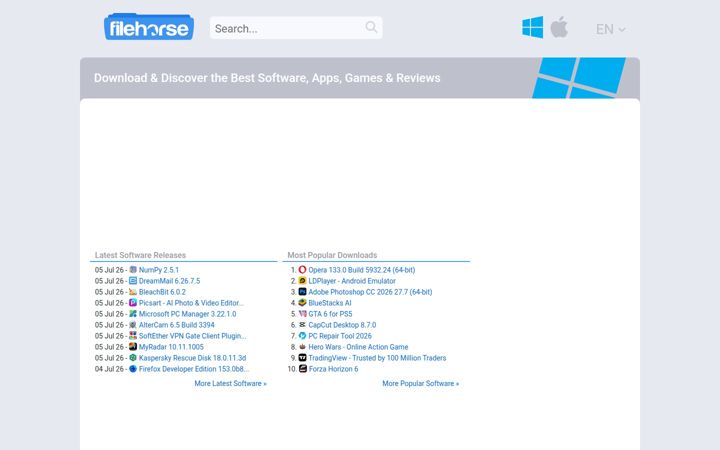Click the Forza Horizon 6 icon

click(303, 369)
